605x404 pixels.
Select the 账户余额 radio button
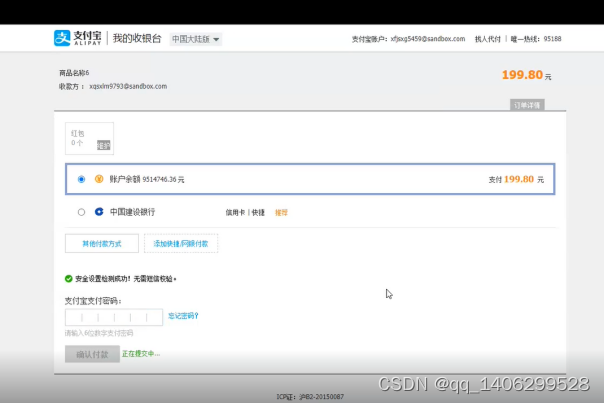[x=81, y=179]
